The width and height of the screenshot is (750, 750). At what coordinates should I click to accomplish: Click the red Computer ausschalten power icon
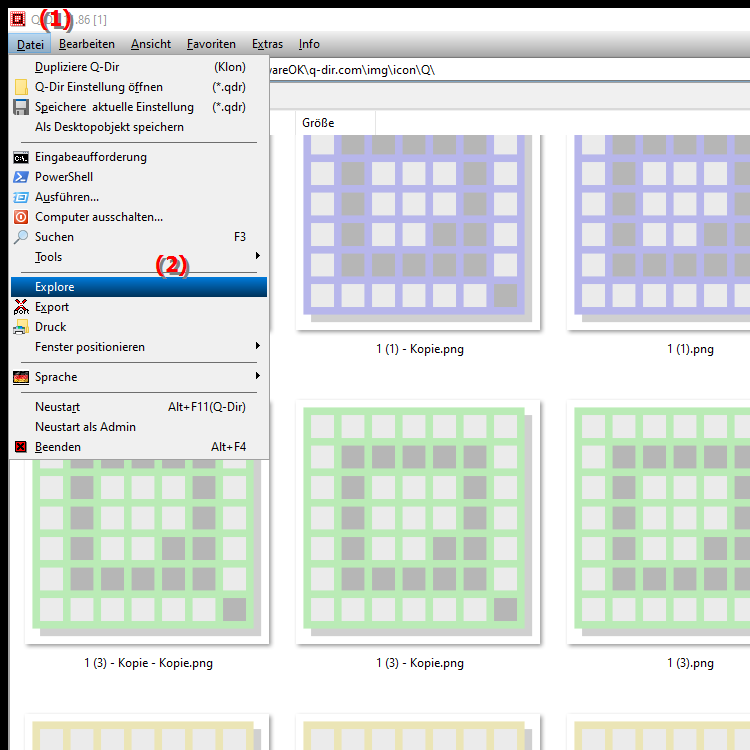[21, 217]
